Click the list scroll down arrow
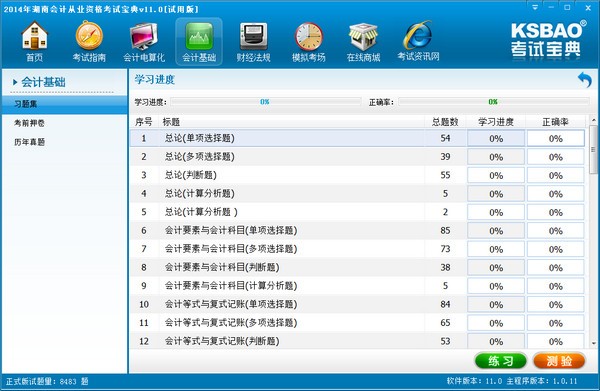 click(593, 343)
